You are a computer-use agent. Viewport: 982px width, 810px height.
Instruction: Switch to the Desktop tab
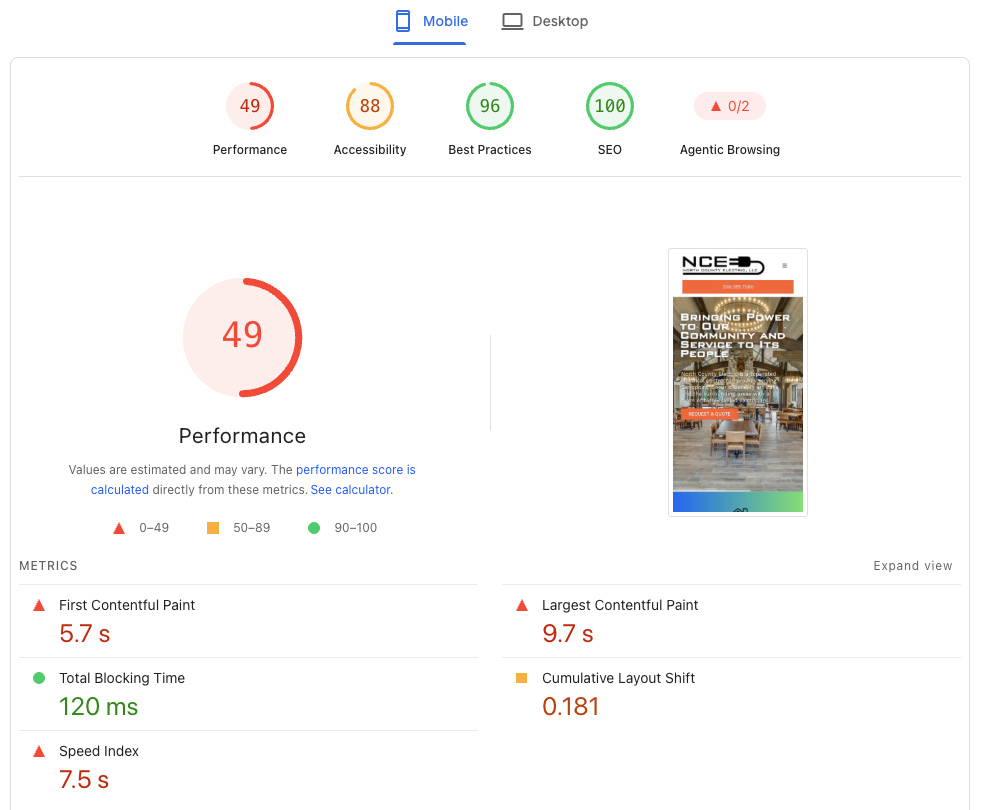click(544, 21)
